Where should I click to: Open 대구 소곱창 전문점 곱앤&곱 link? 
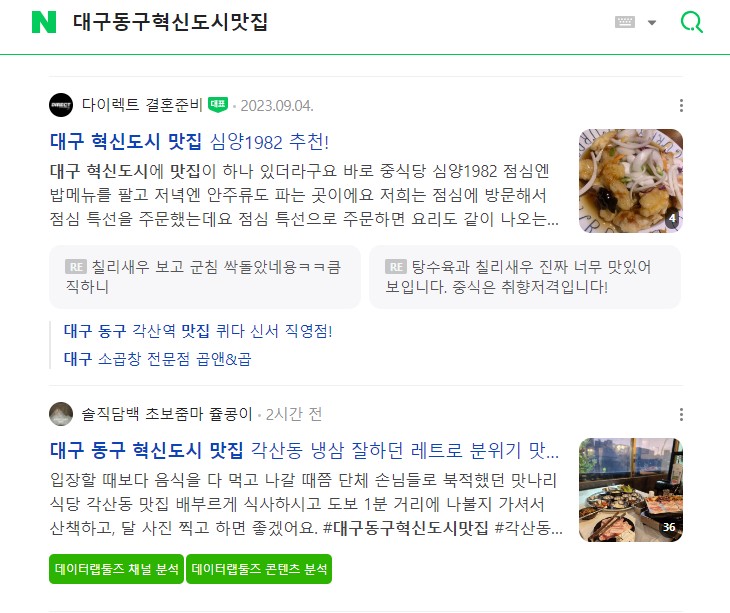(x=157, y=359)
